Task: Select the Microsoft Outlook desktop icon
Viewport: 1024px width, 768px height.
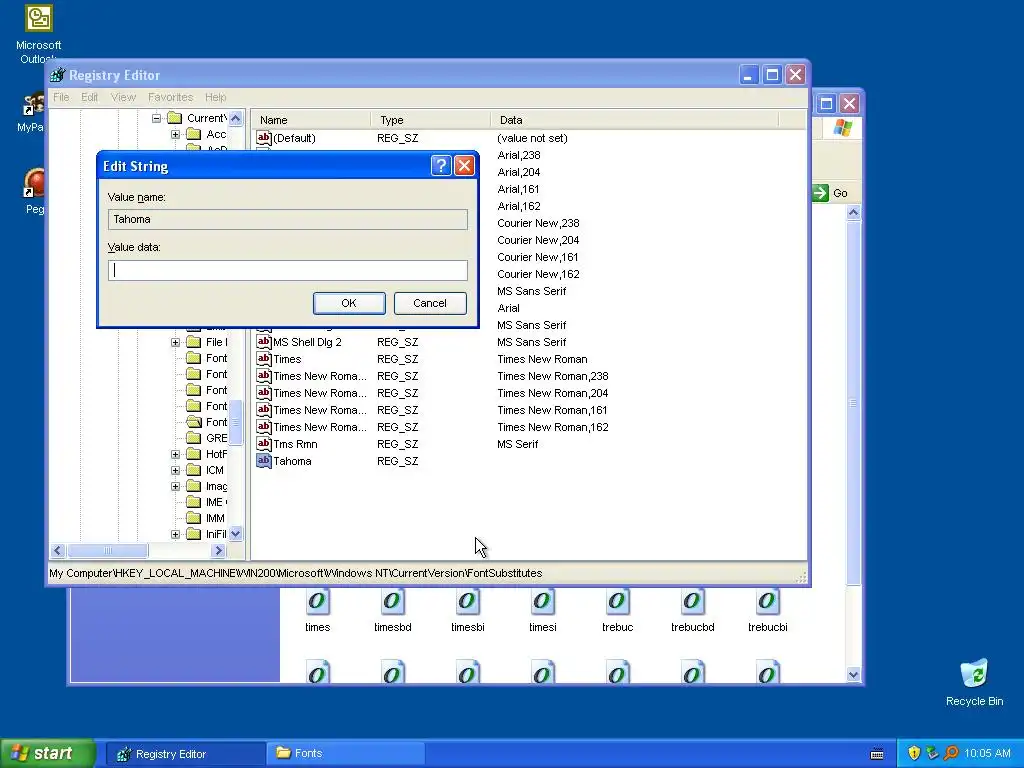Action: tap(39, 34)
